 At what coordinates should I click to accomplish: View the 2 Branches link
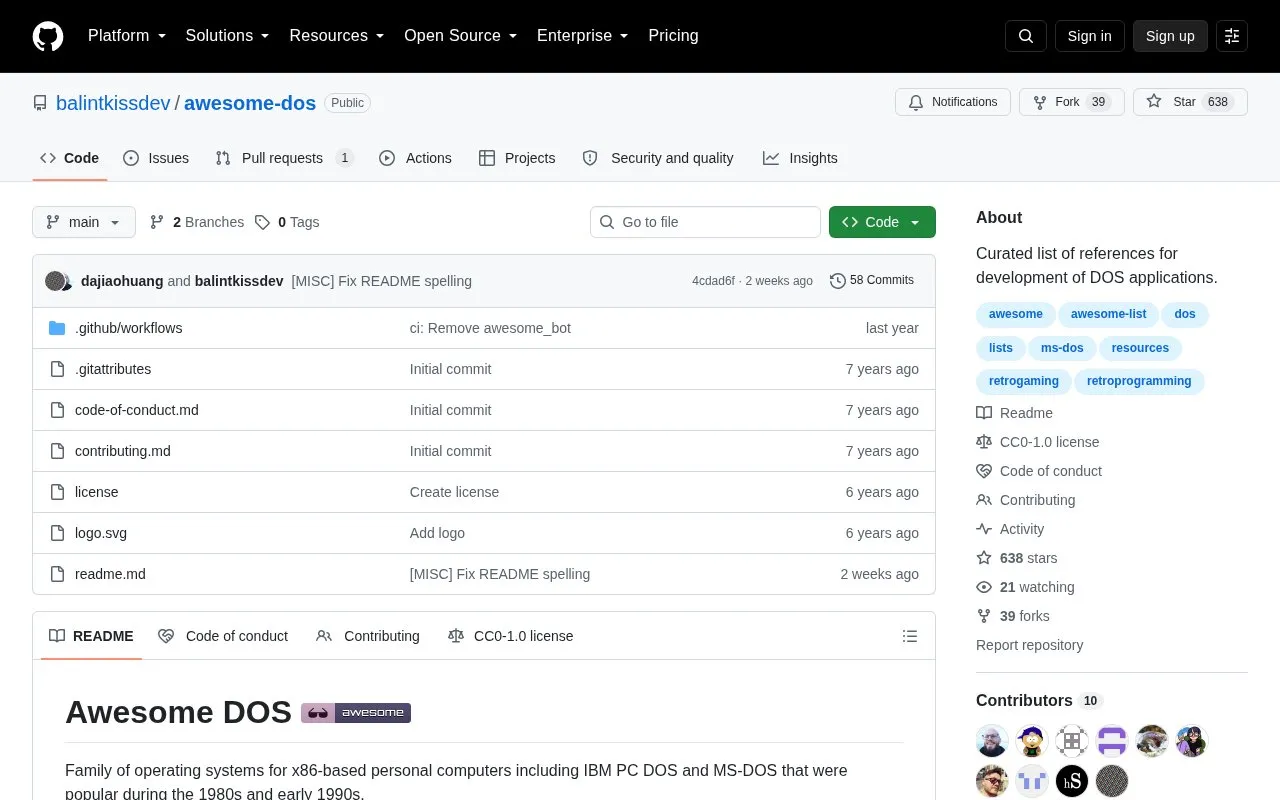click(197, 222)
